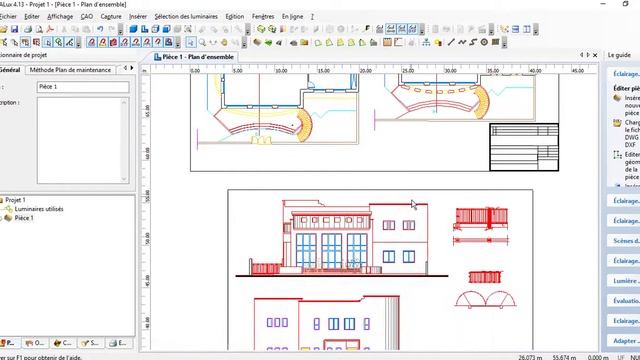Click the dark filled rectangle tool

[495, 42]
